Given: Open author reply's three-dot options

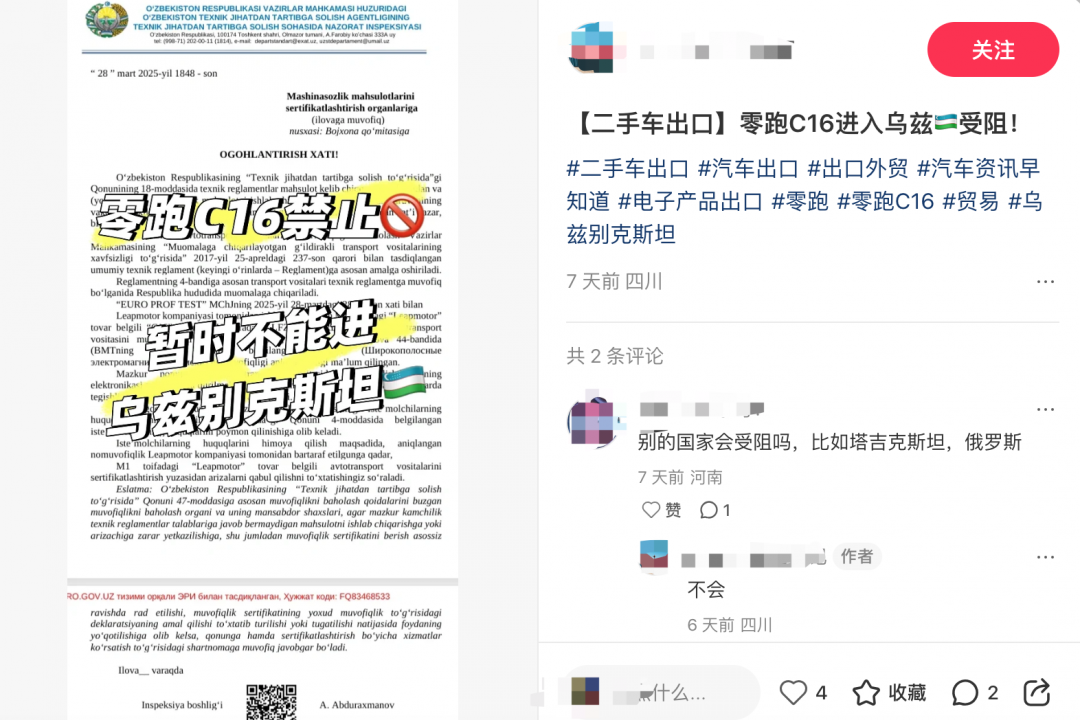Looking at the screenshot, I should coord(1045,557).
